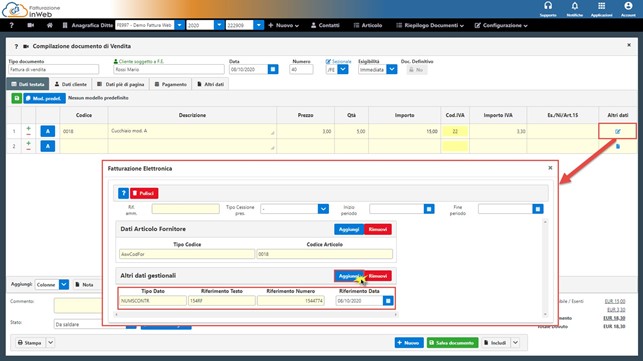Expand the Tipo Cessione prest. dropdown
This screenshot has height=361, width=643.
tap(323, 209)
